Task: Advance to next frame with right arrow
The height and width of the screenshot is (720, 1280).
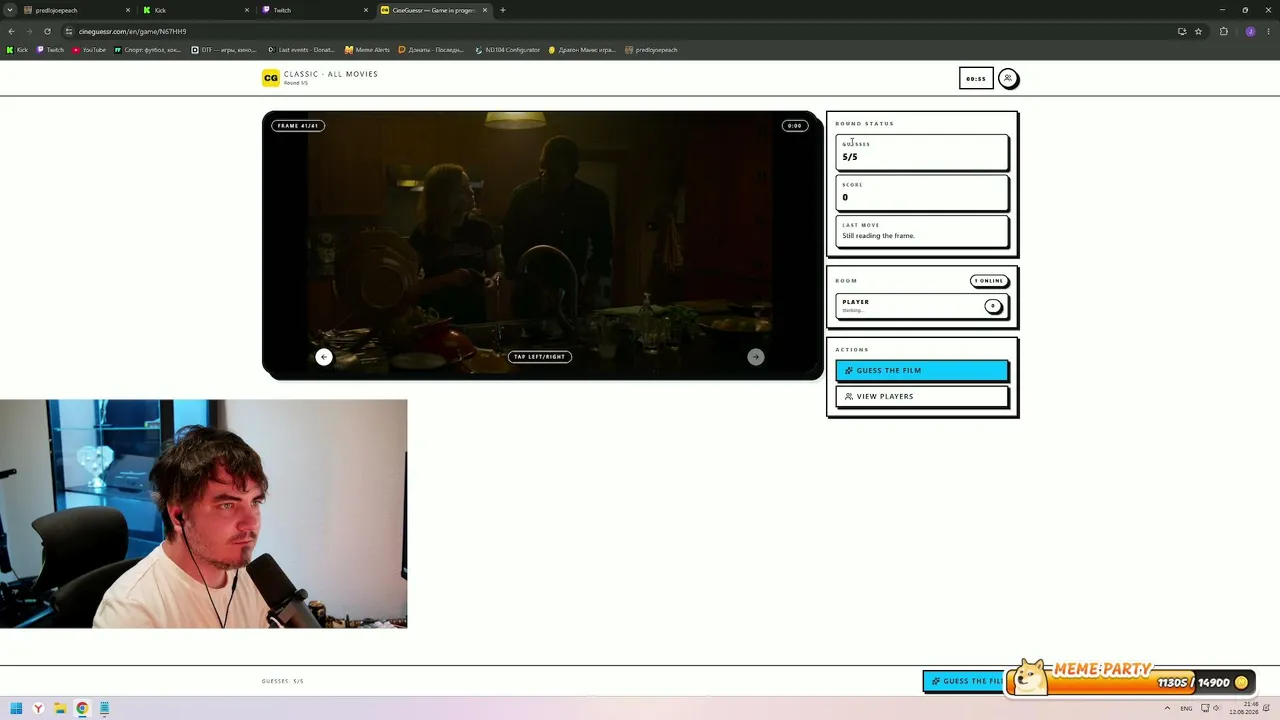Action: [x=756, y=357]
